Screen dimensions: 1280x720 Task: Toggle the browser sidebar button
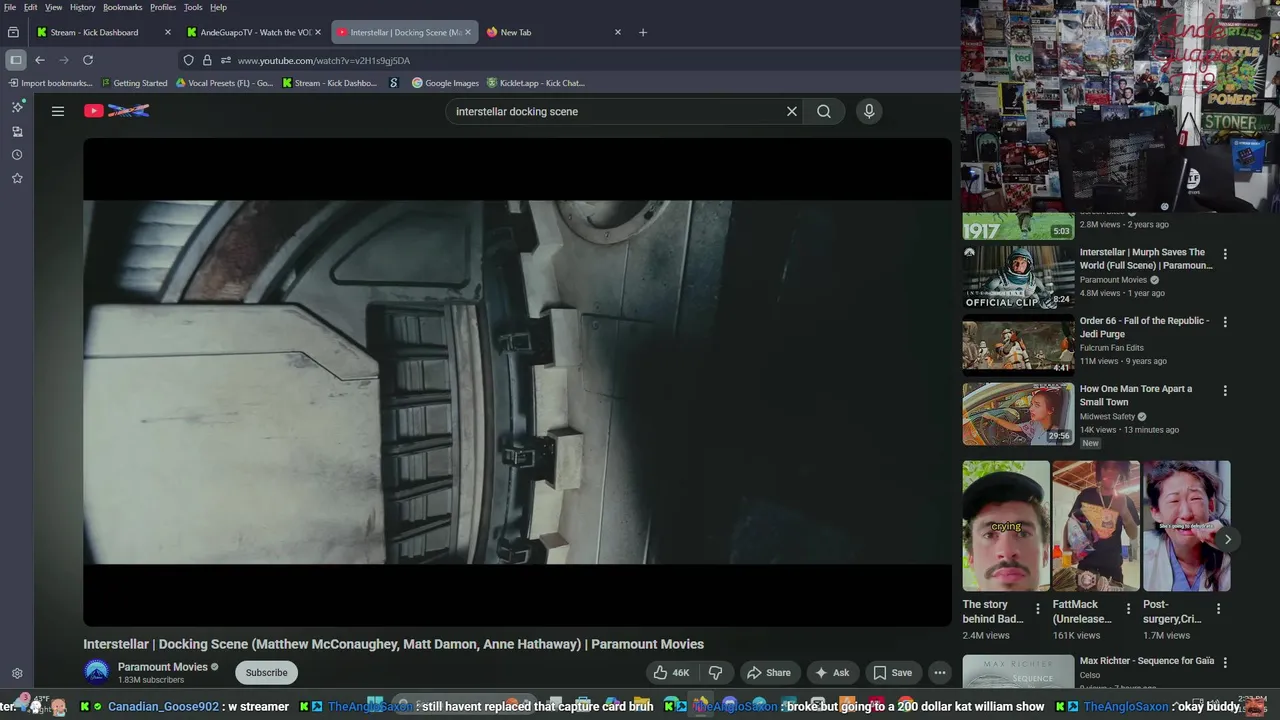coord(16,60)
